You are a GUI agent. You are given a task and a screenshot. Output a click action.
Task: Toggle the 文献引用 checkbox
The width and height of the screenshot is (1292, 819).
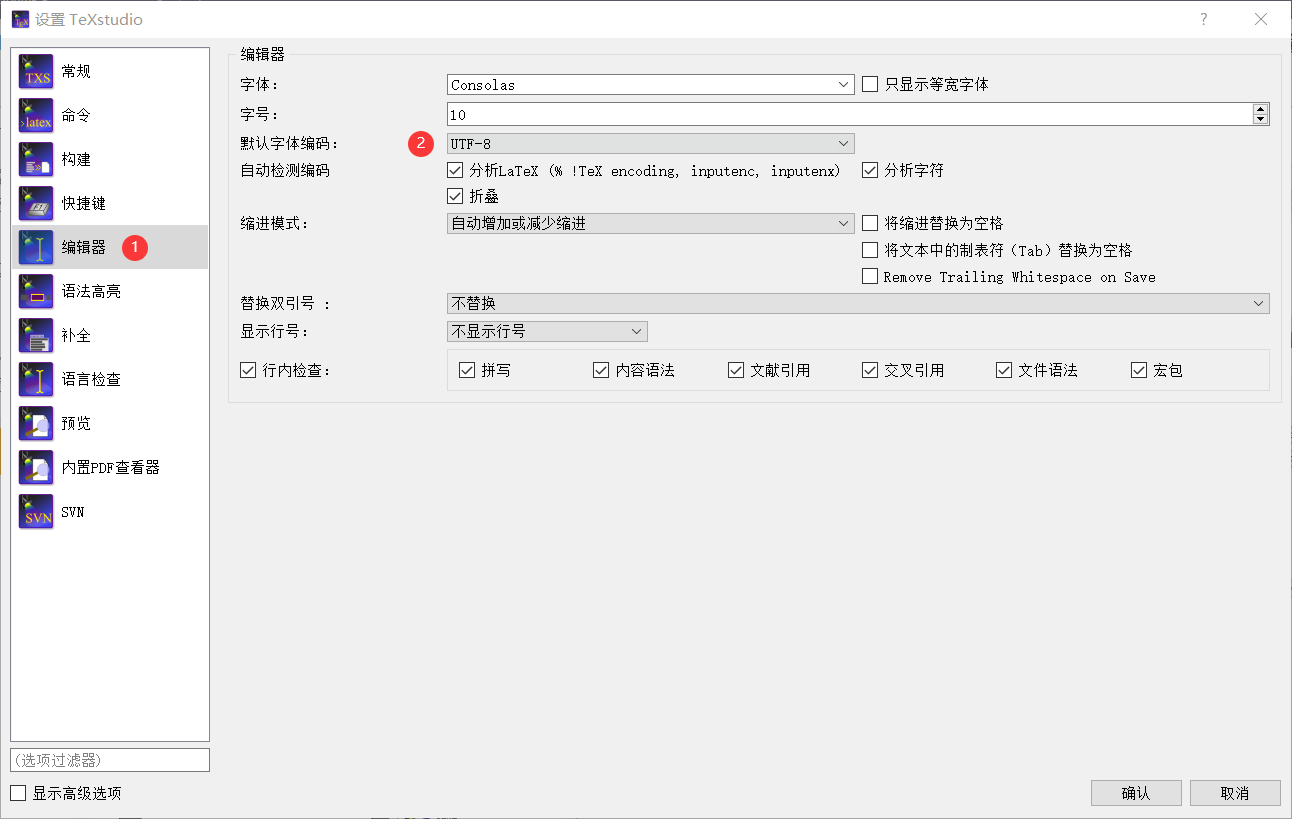[737, 371]
